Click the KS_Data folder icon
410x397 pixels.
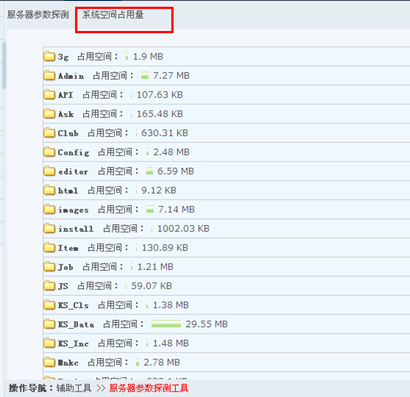(x=49, y=324)
